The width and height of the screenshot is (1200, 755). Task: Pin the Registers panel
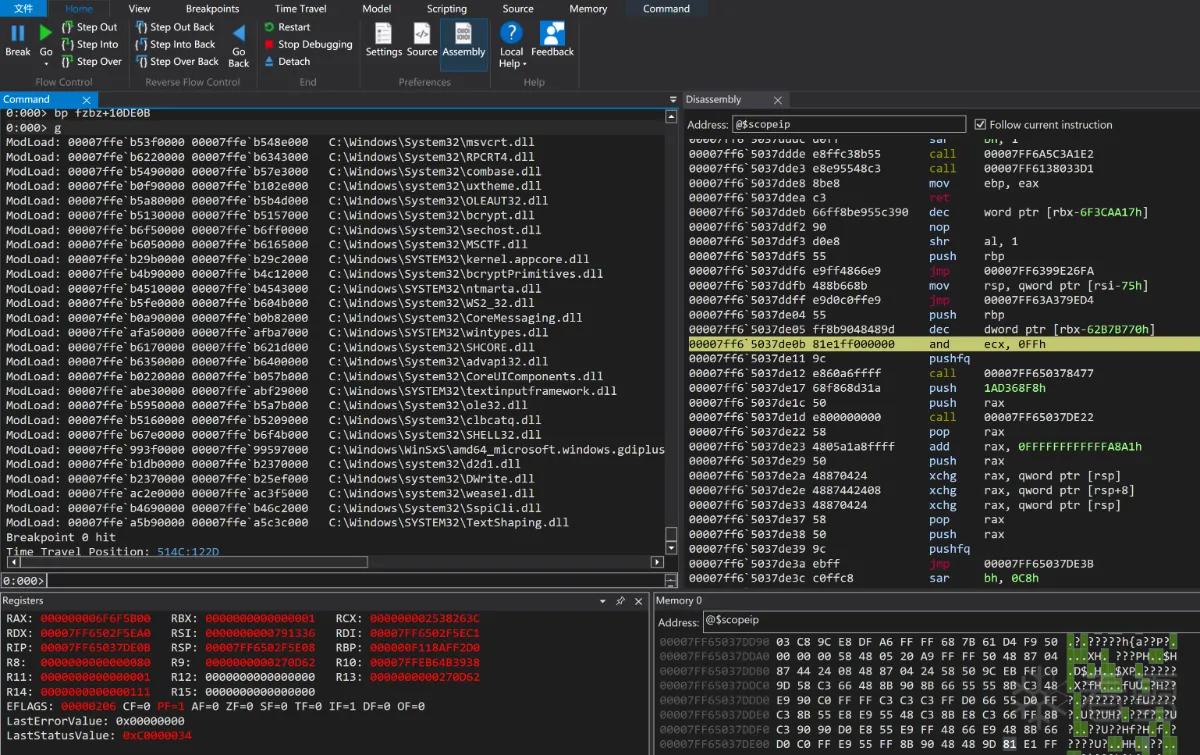click(620, 601)
